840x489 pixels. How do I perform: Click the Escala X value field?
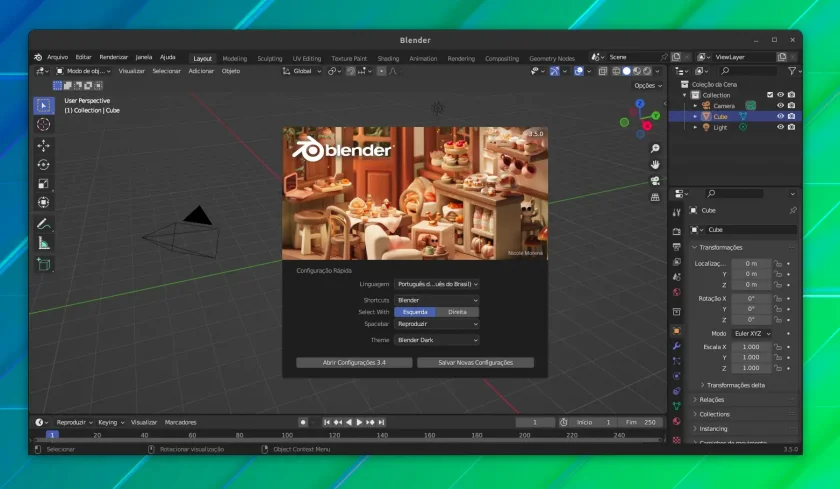751,347
